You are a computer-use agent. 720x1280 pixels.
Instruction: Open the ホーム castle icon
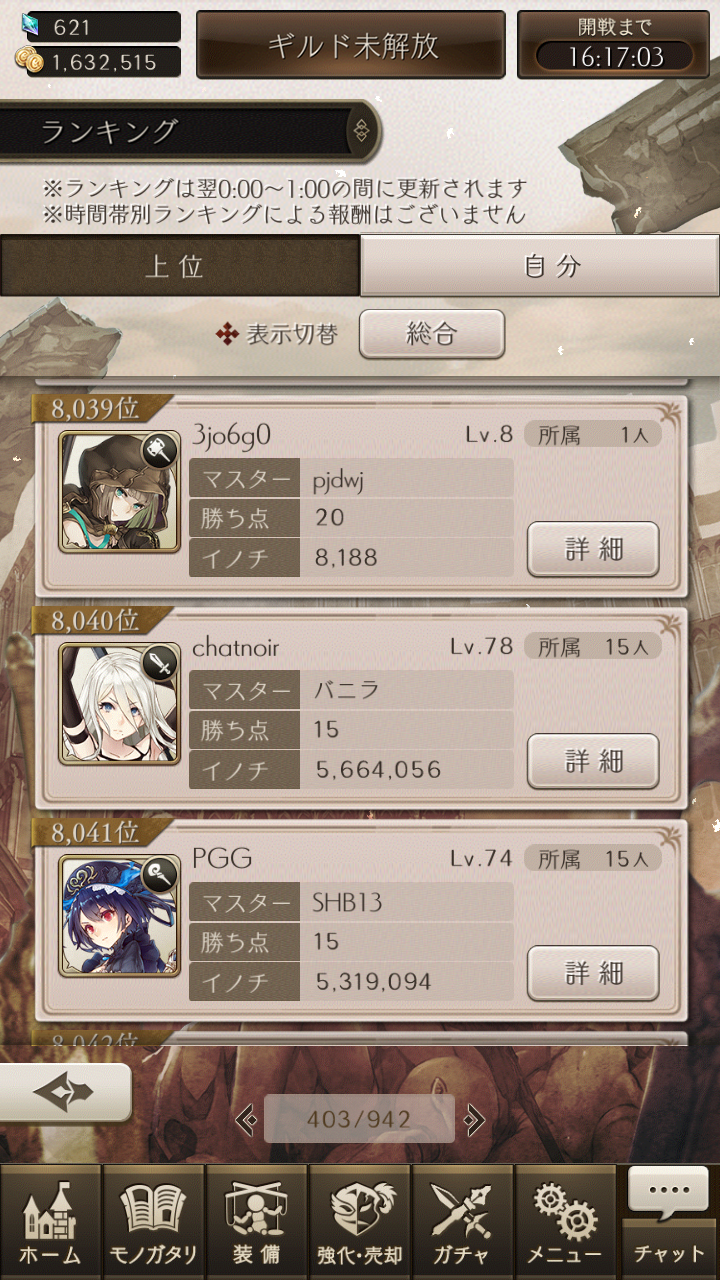tap(51, 1221)
